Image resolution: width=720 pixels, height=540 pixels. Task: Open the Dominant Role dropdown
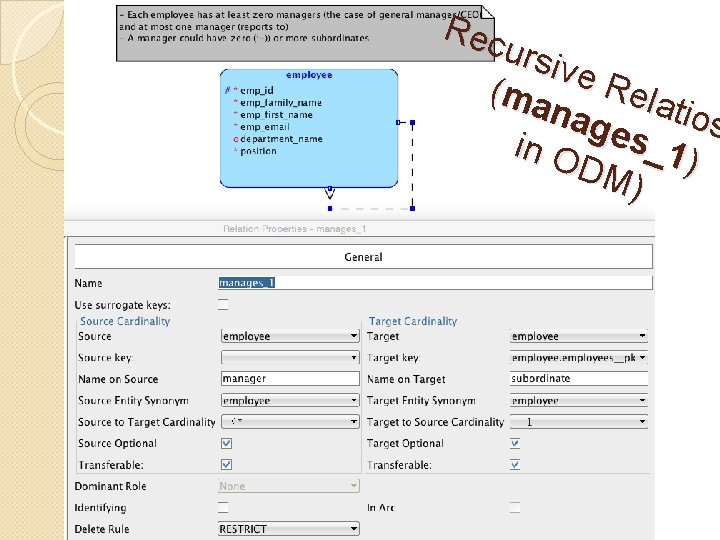pos(289,486)
